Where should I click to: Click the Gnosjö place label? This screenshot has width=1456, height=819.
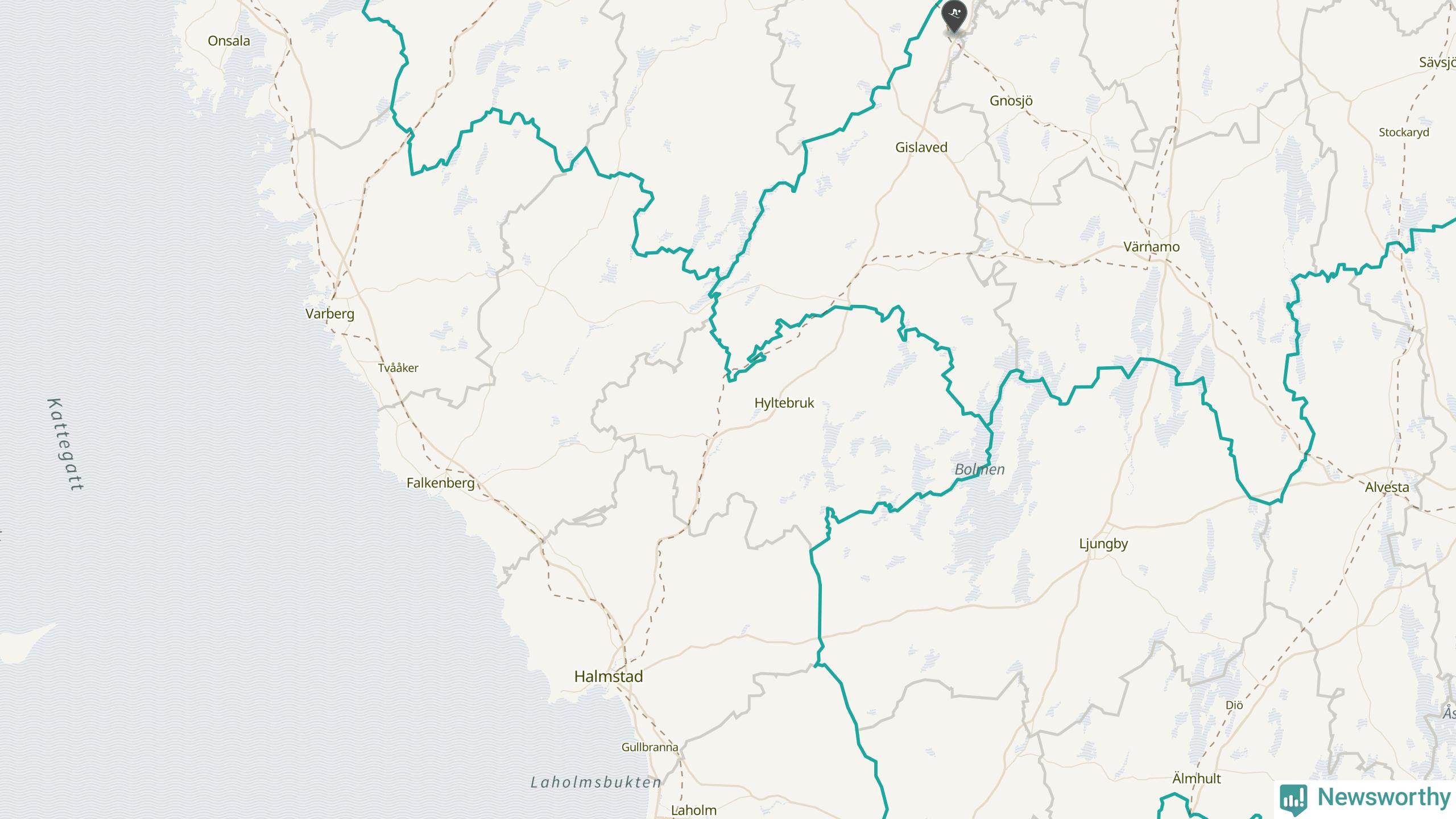tap(1011, 101)
